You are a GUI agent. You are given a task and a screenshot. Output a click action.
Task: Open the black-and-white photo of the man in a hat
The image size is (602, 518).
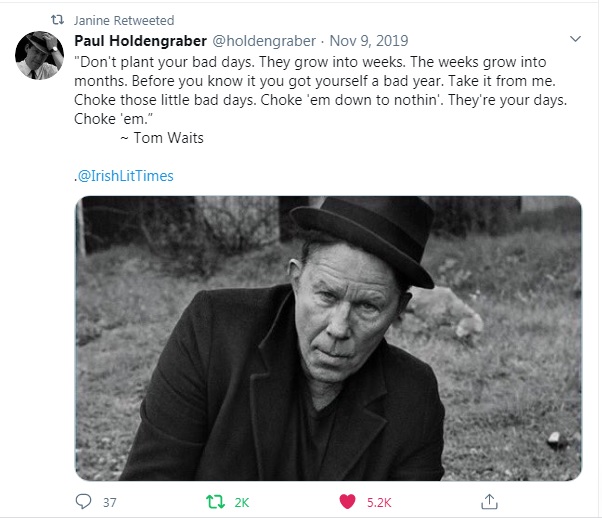point(329,337)
